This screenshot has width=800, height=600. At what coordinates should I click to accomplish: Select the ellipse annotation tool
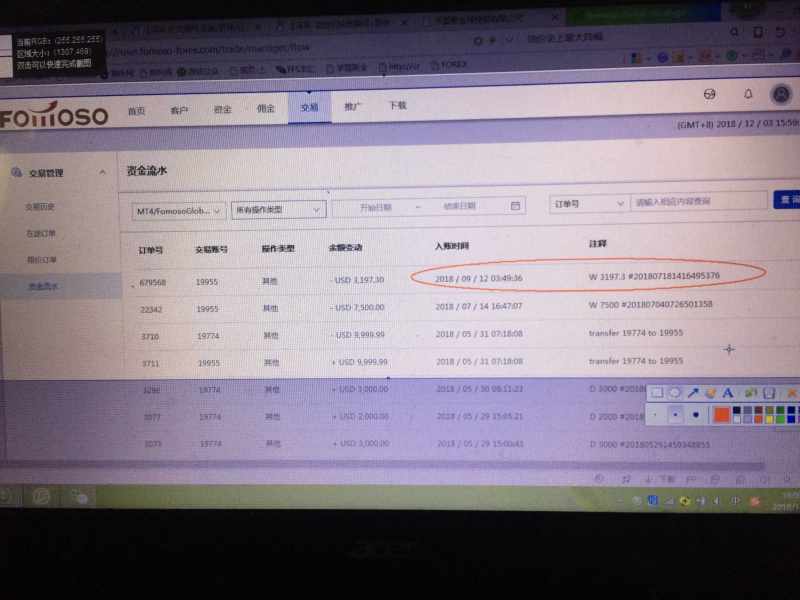coord(675,393)
